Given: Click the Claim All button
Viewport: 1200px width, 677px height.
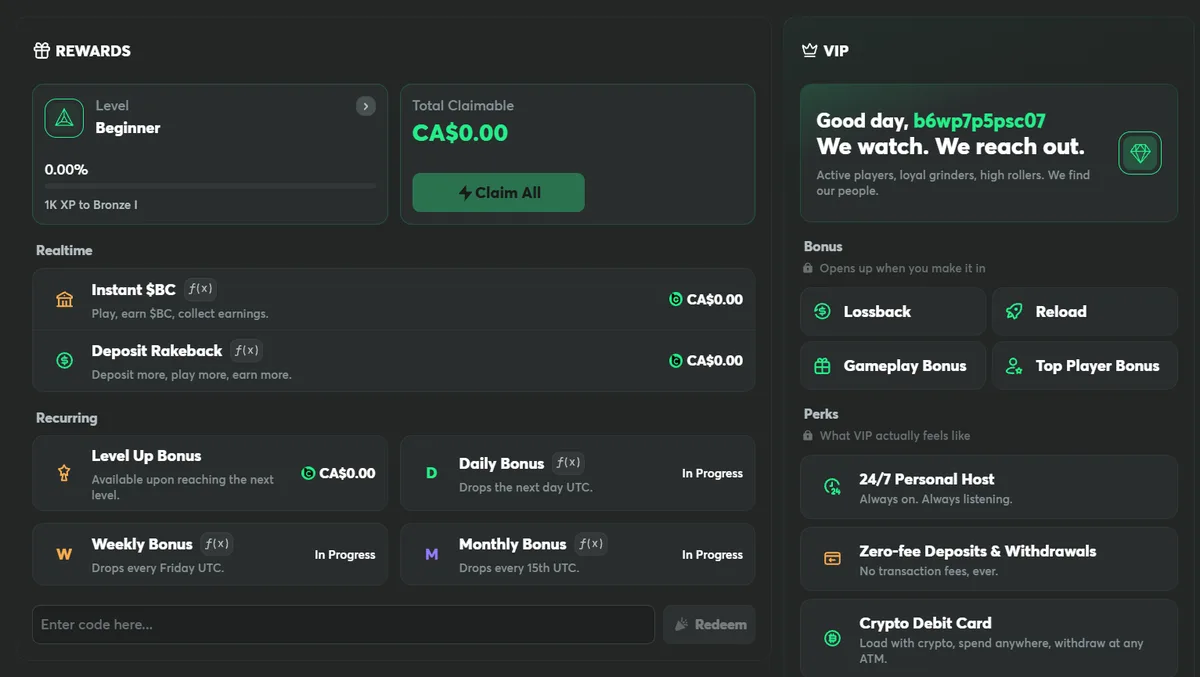Looking at the screenshot, I should (x=498, y=193).
